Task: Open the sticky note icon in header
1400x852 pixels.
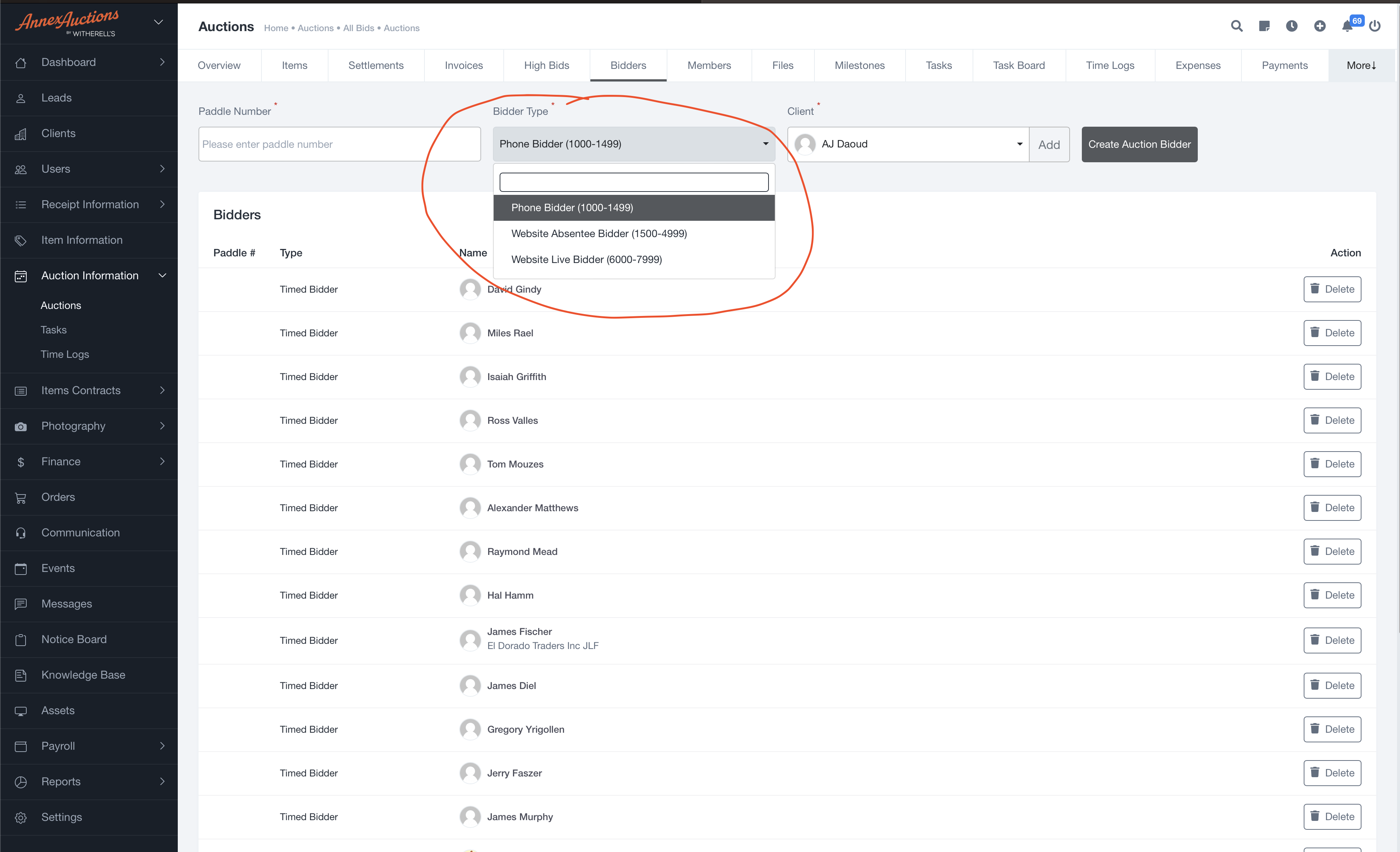Action: pos(1264,26)
